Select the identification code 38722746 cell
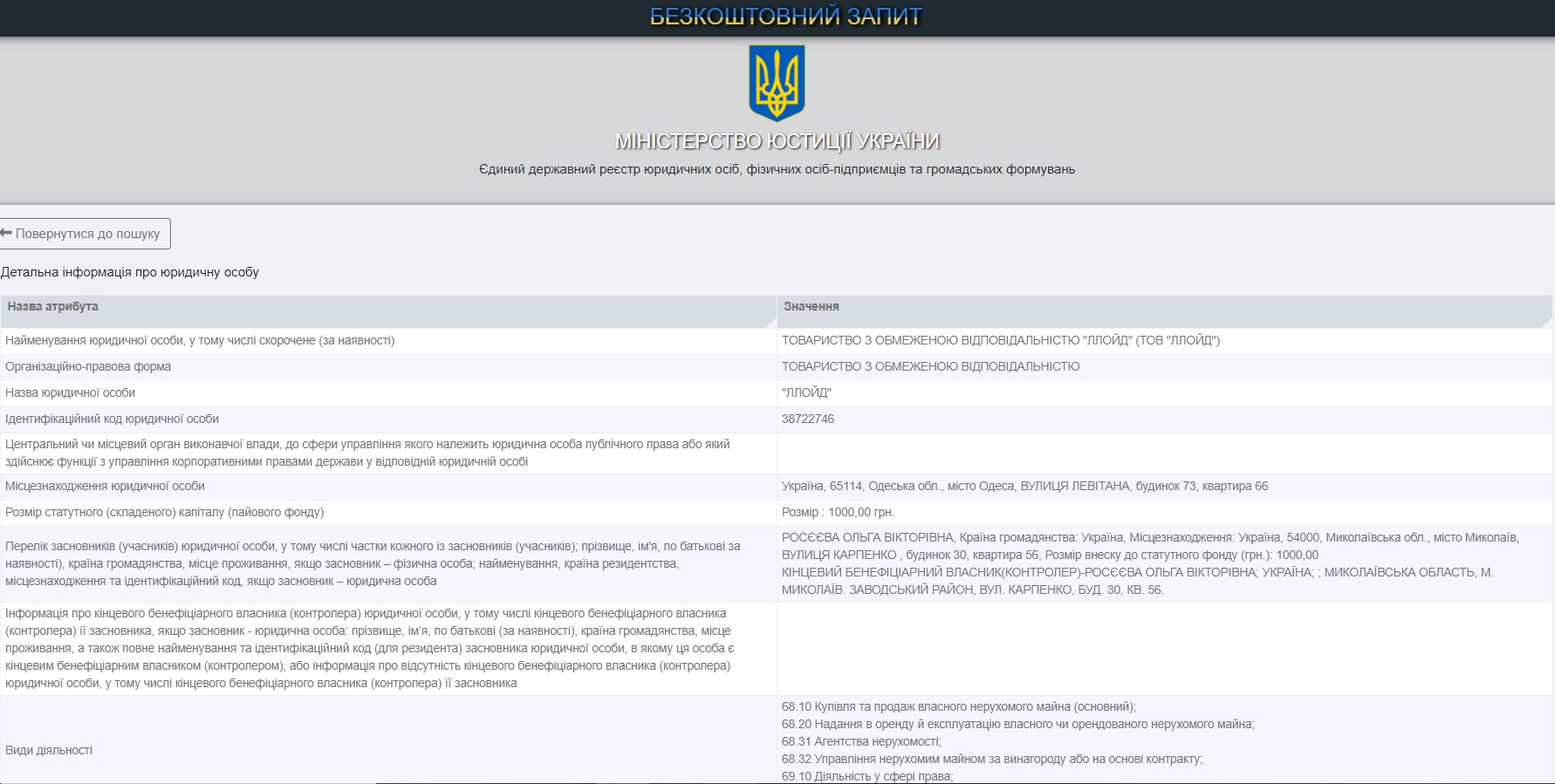The image size is (1555, 784). pyautogui.click(x=808, y=419)
